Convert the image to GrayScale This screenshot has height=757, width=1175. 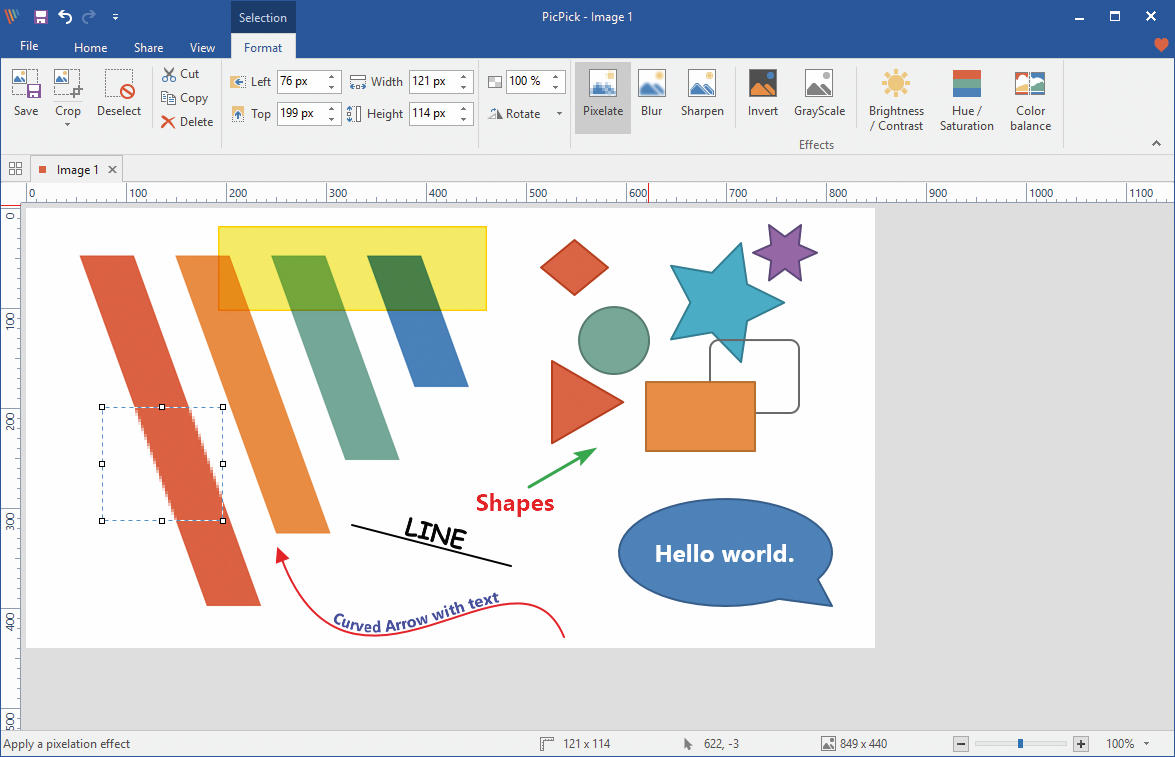click(x=819, y=93)
